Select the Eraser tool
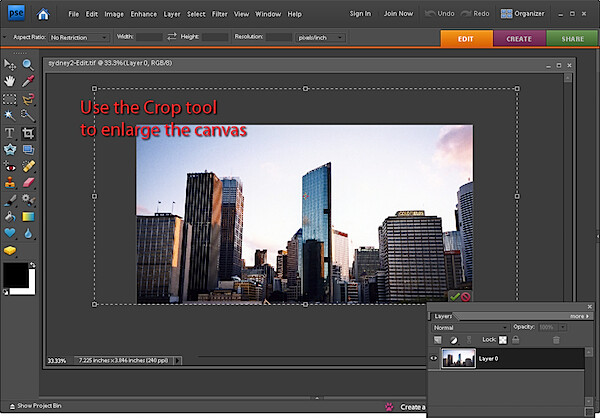 coord(28,182)
